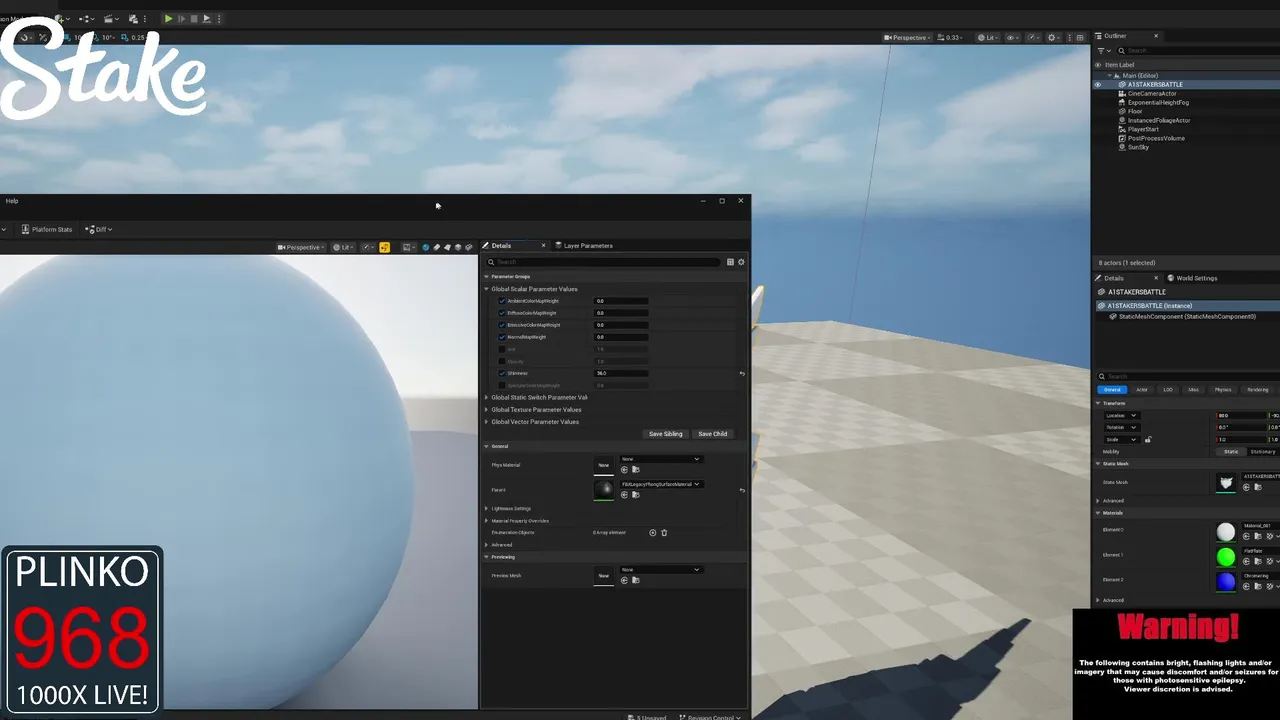Uncheck AmbientColorMapWeight parameter checkbox
Viewport: 1280px width, 720px height.
502,301
